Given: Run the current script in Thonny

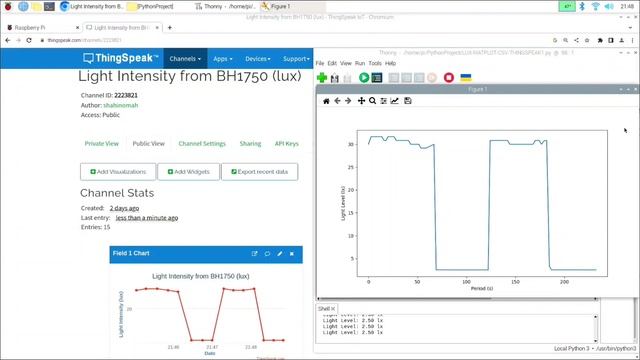Looking at the screenshot, I should (x=364, y=78).
